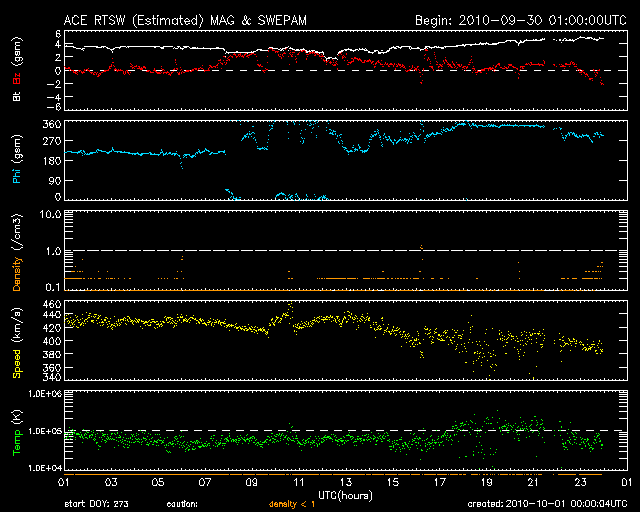640x512 pixels.
Task: Click the 'Density (/cm3)' axis label
Action: (x=17, y=252)
